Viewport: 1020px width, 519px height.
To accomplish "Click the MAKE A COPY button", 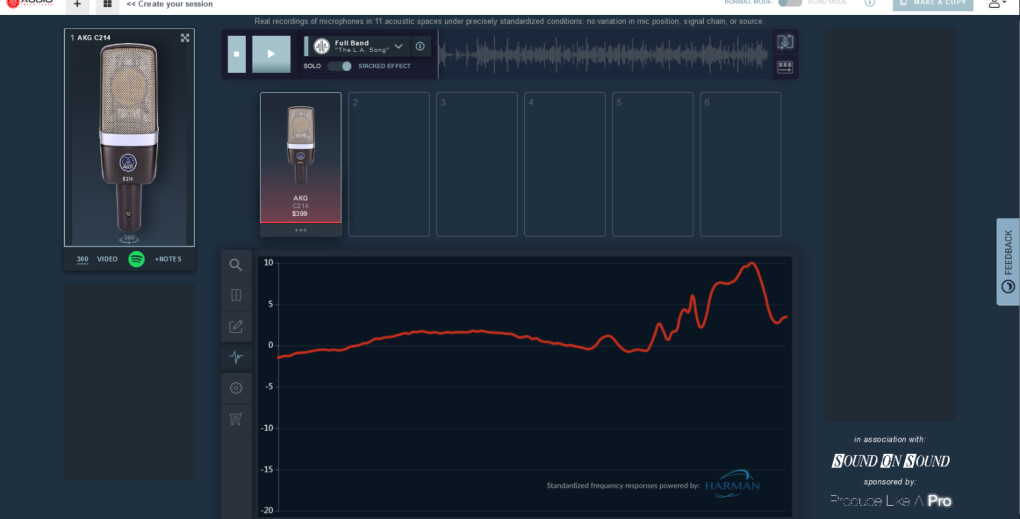I will (x=933, y=4).
